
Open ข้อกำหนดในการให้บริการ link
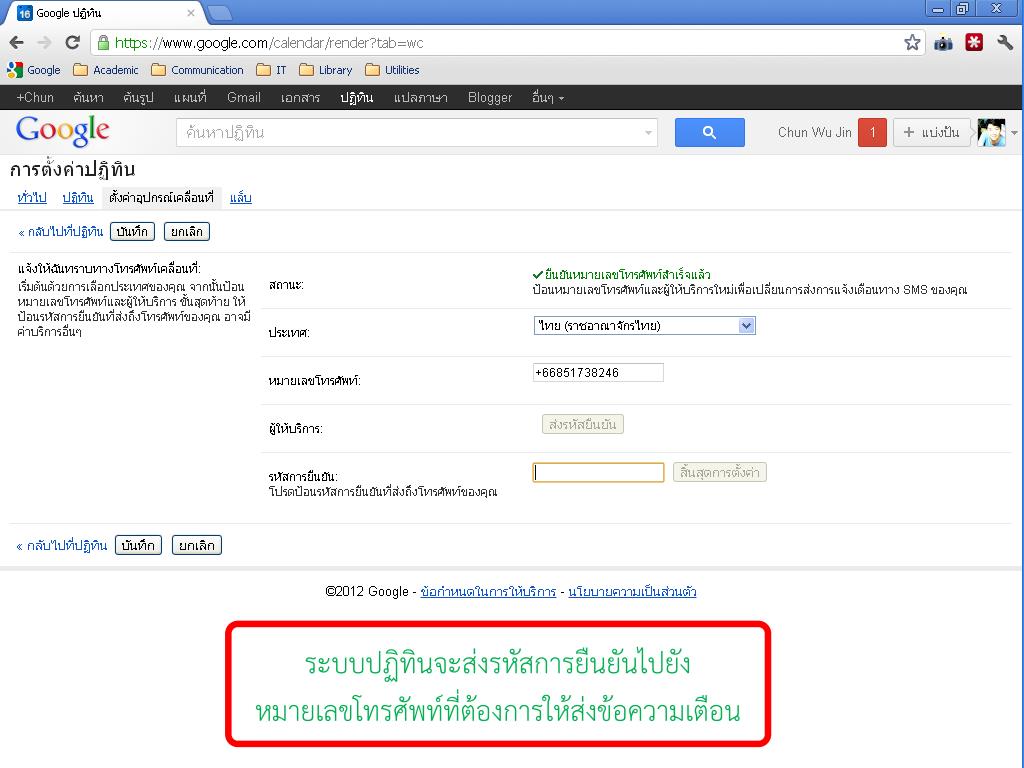tap(488, 592)
